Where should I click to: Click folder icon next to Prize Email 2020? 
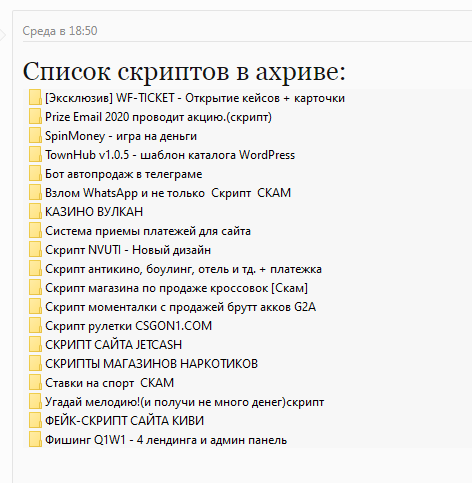coord(35,117)
